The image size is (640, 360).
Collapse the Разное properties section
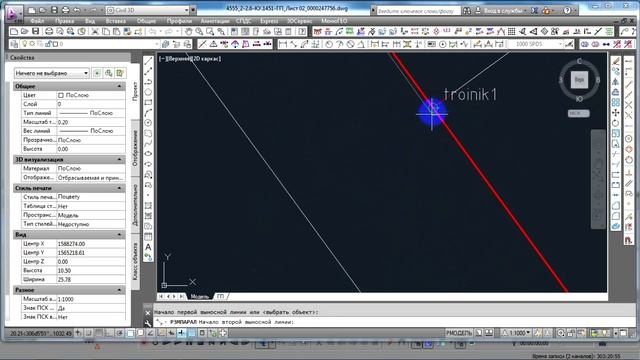pyautogui.click(x=119, y=290)
